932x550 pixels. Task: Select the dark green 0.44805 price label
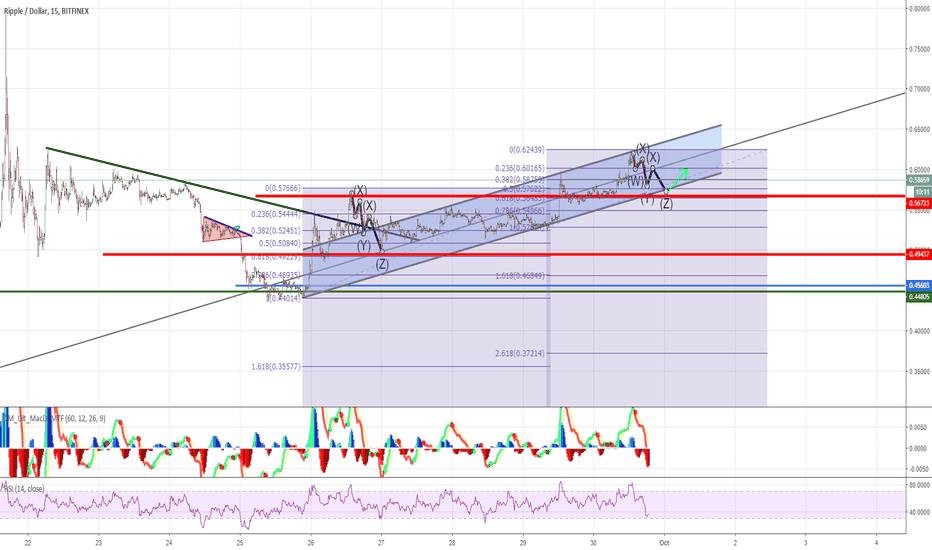918,297
